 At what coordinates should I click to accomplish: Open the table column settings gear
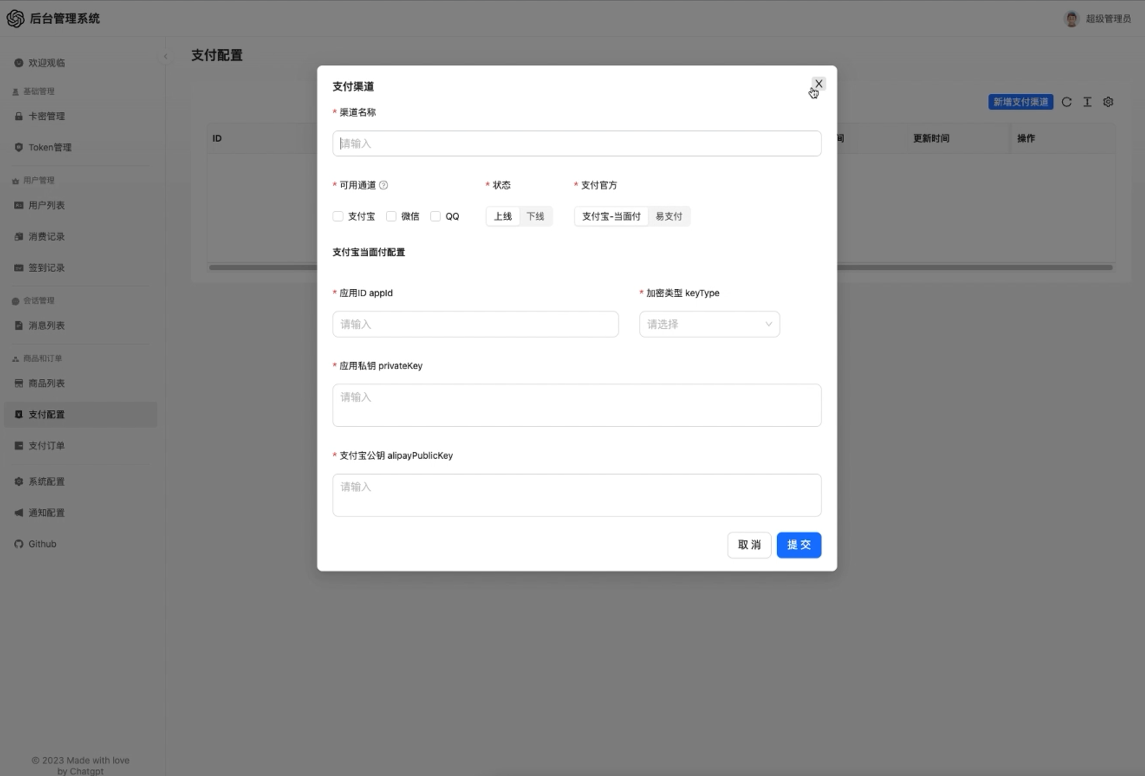click(x=1108, y=101)
